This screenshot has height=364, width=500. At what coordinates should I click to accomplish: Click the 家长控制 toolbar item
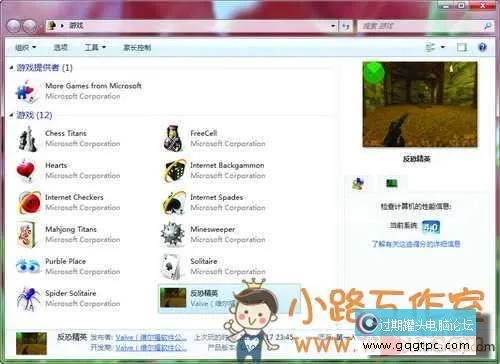coord(137,48)
